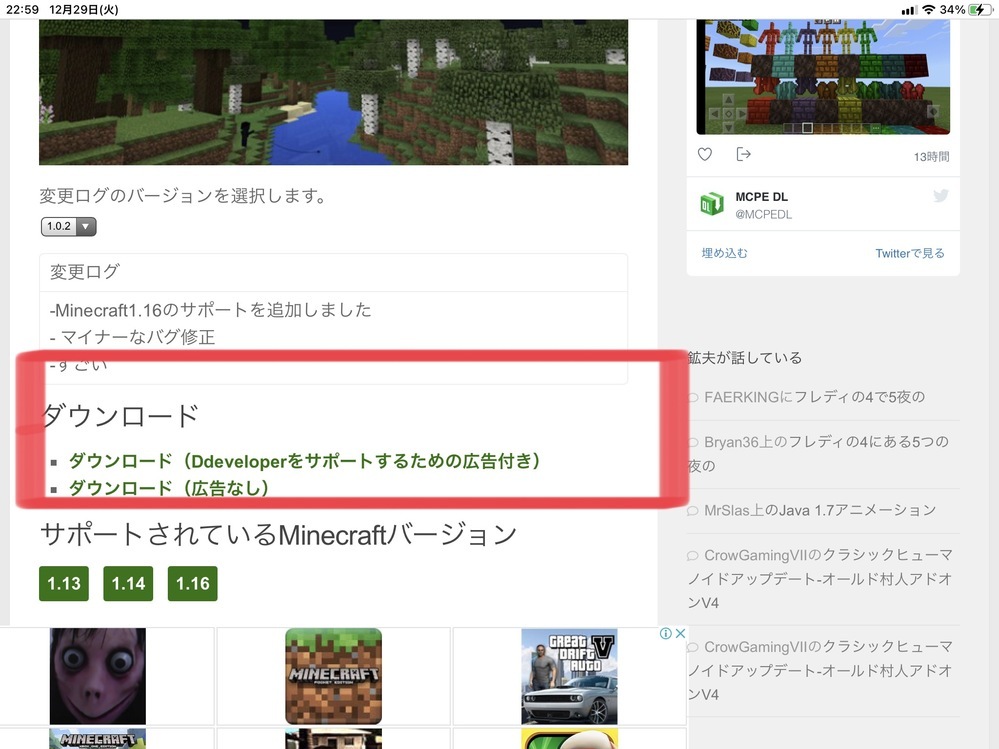Open the second CrowGamingVII classic humanoid update comment
This screenshot has width=999, height=749.
click(820, 670)
